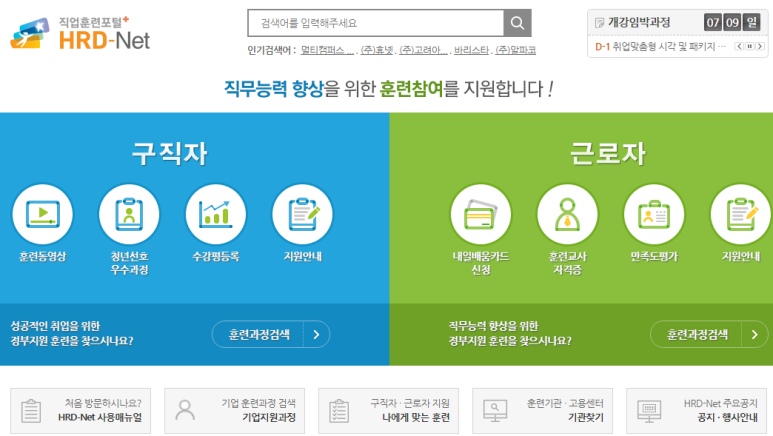Select popular keyword 멀티캠퍼스
Image resolution: width=773 pixels, height=436 pixels.
click(x=326, y=49)
